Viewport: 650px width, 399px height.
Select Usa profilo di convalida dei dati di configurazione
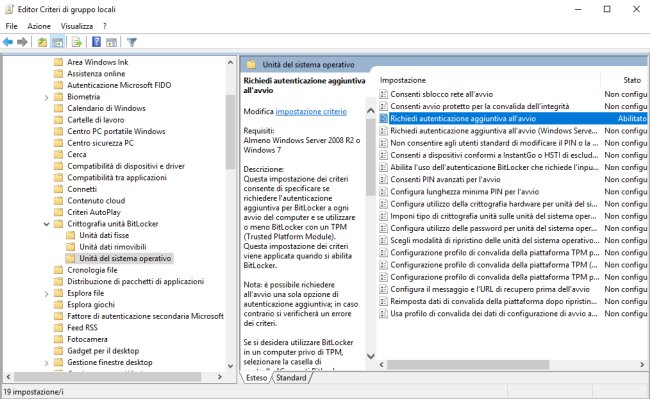click(x=513, y=314)
